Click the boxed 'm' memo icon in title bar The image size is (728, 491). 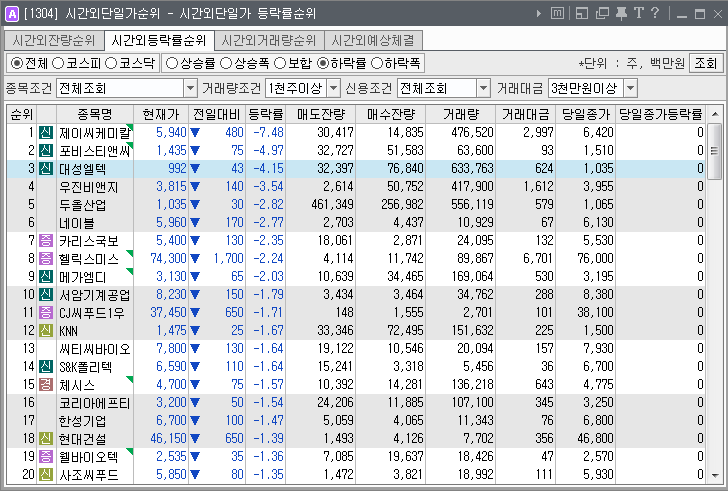[x=557, y=13]
